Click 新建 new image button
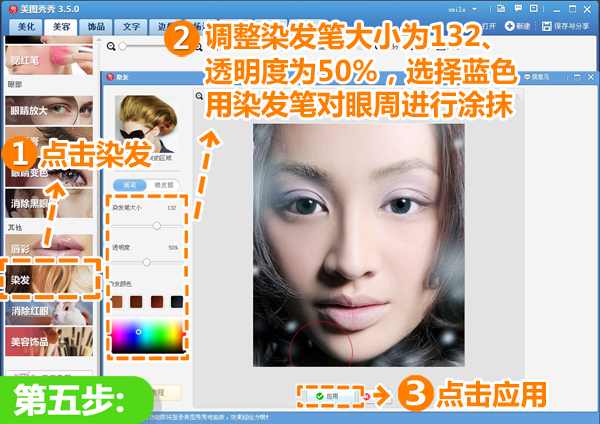The image size is (600, 424). click(517, 26)
